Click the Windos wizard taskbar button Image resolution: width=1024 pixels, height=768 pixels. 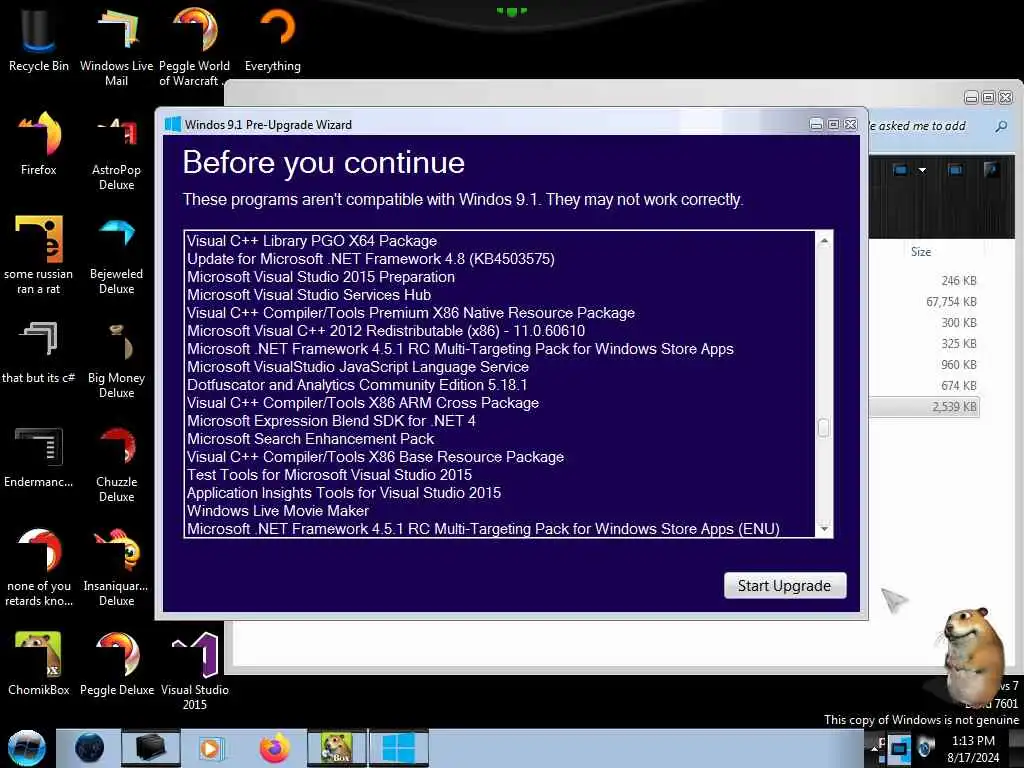398,748
